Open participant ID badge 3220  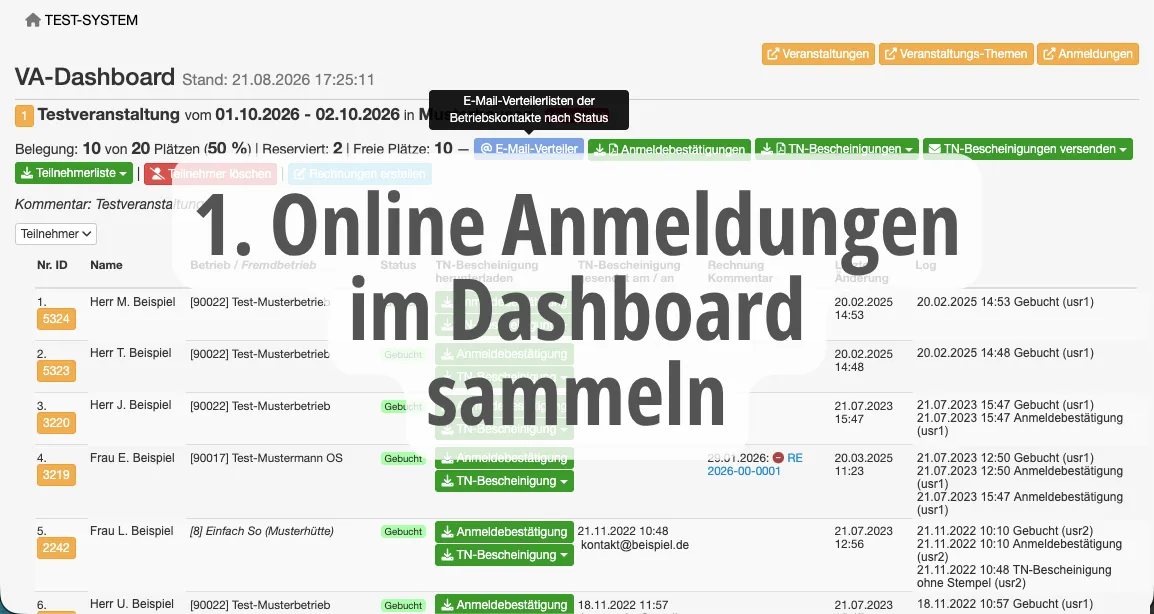56,423
